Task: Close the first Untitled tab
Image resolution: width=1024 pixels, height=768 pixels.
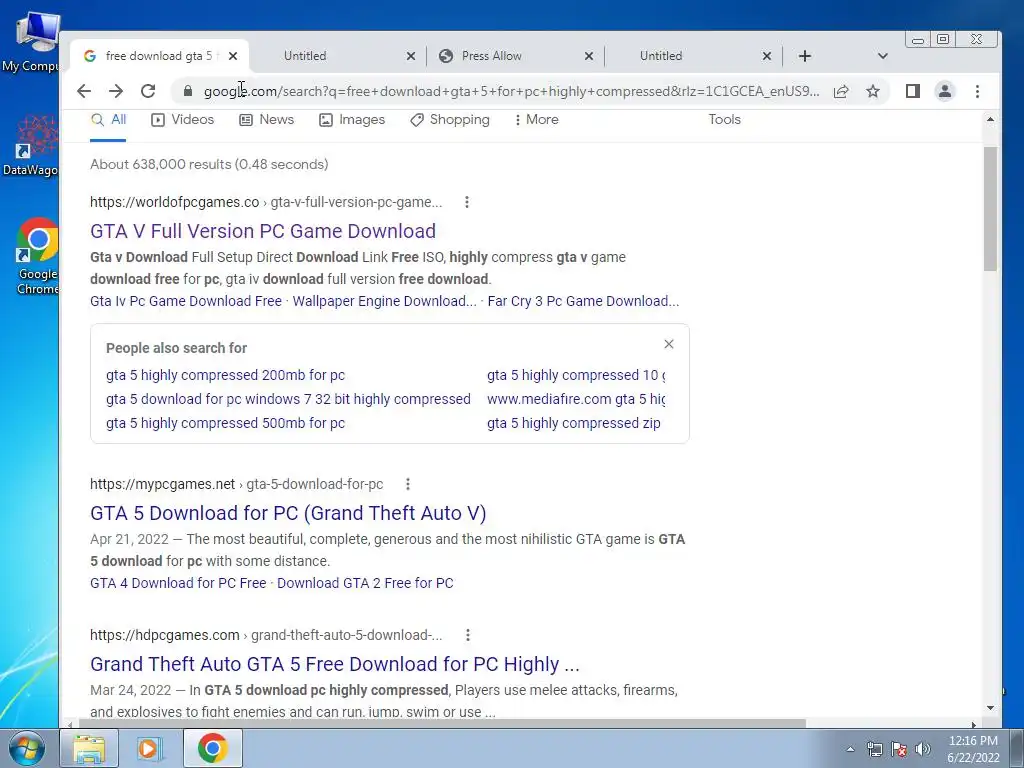Action: click(411, 56)
